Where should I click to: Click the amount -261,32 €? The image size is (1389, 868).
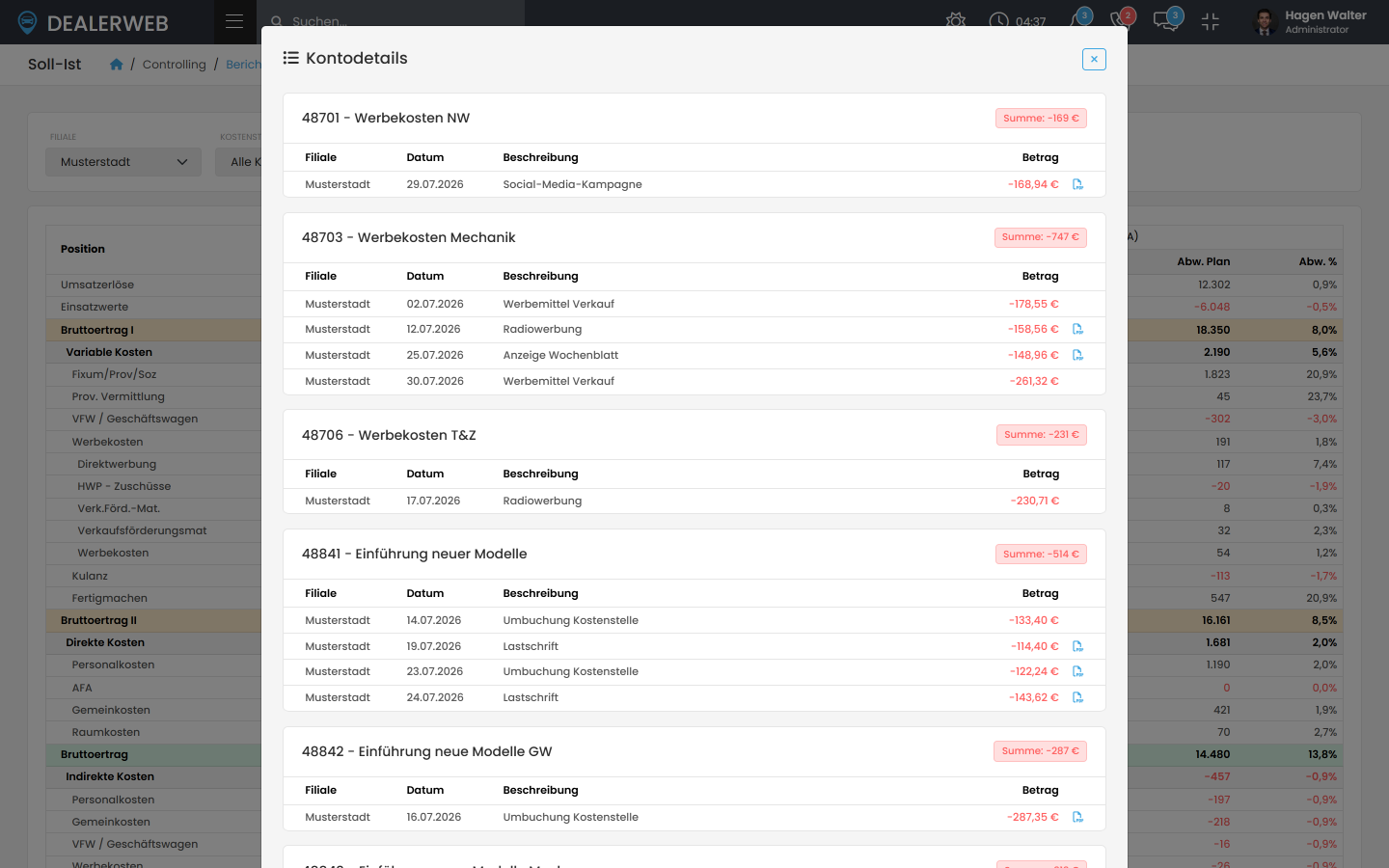[1034, 381]
